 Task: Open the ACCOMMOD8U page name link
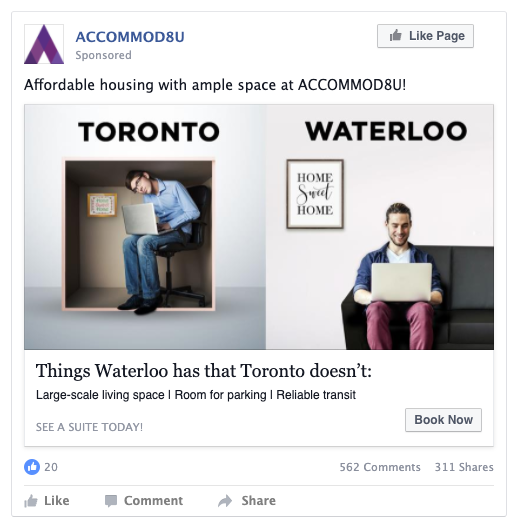(130, 37)
